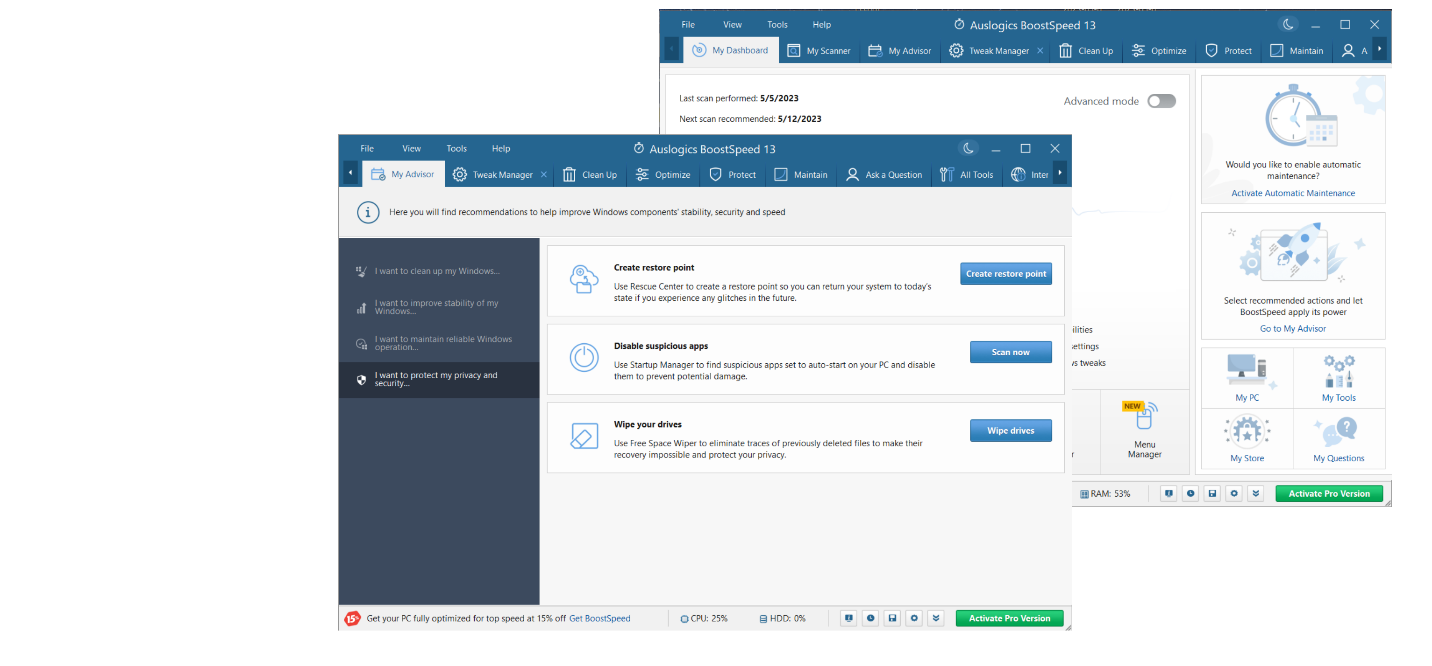Switch to My Dashboard tab in the back window
The image size is (1432, 666).
[x=731, y=50]
